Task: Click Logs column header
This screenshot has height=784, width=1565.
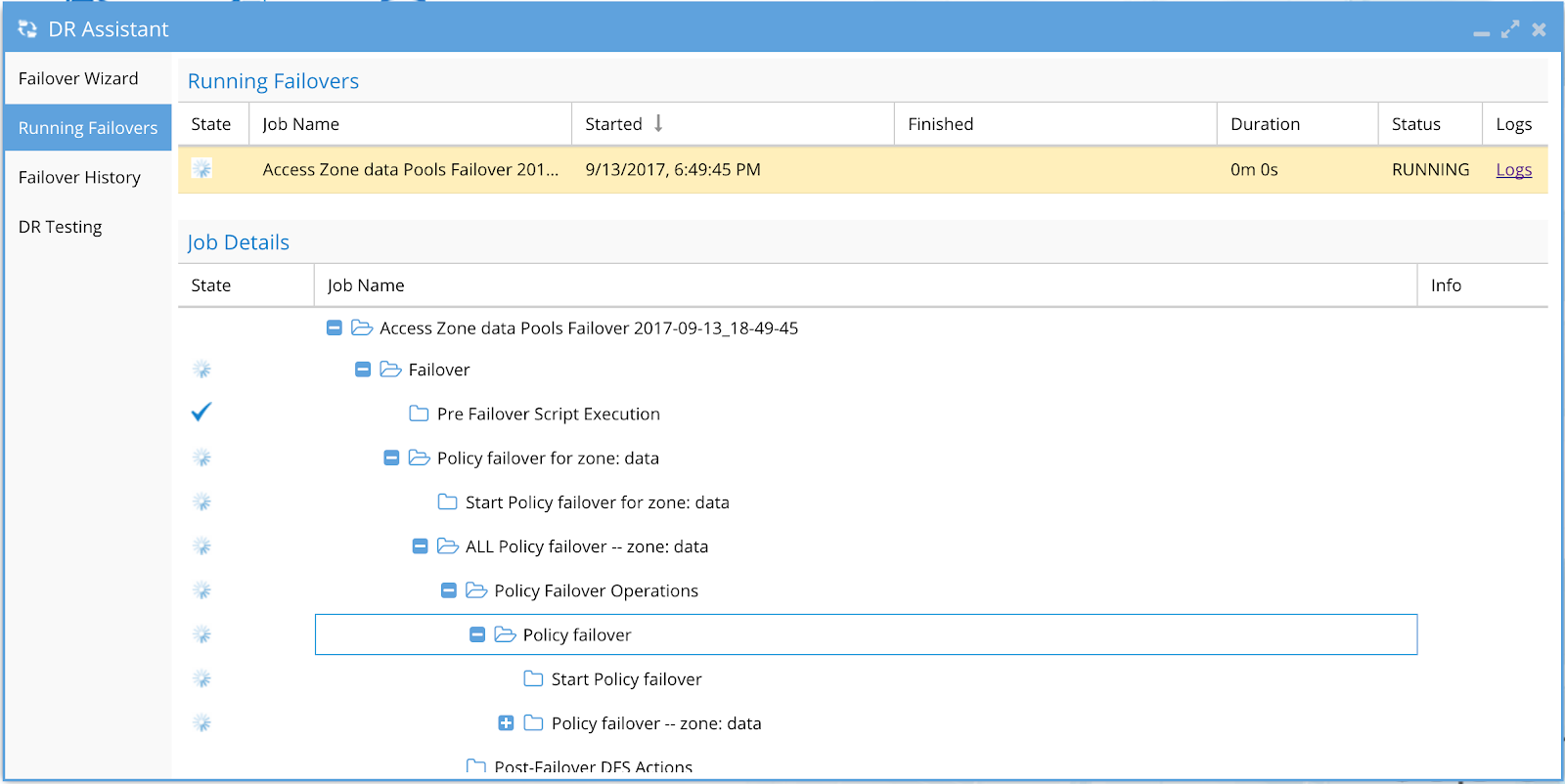Action: pos(1515,124)
